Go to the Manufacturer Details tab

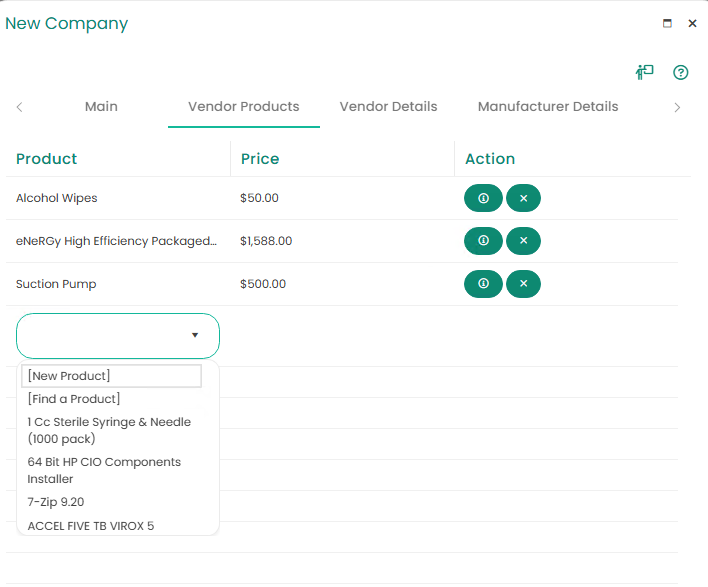tap(547, 107)
